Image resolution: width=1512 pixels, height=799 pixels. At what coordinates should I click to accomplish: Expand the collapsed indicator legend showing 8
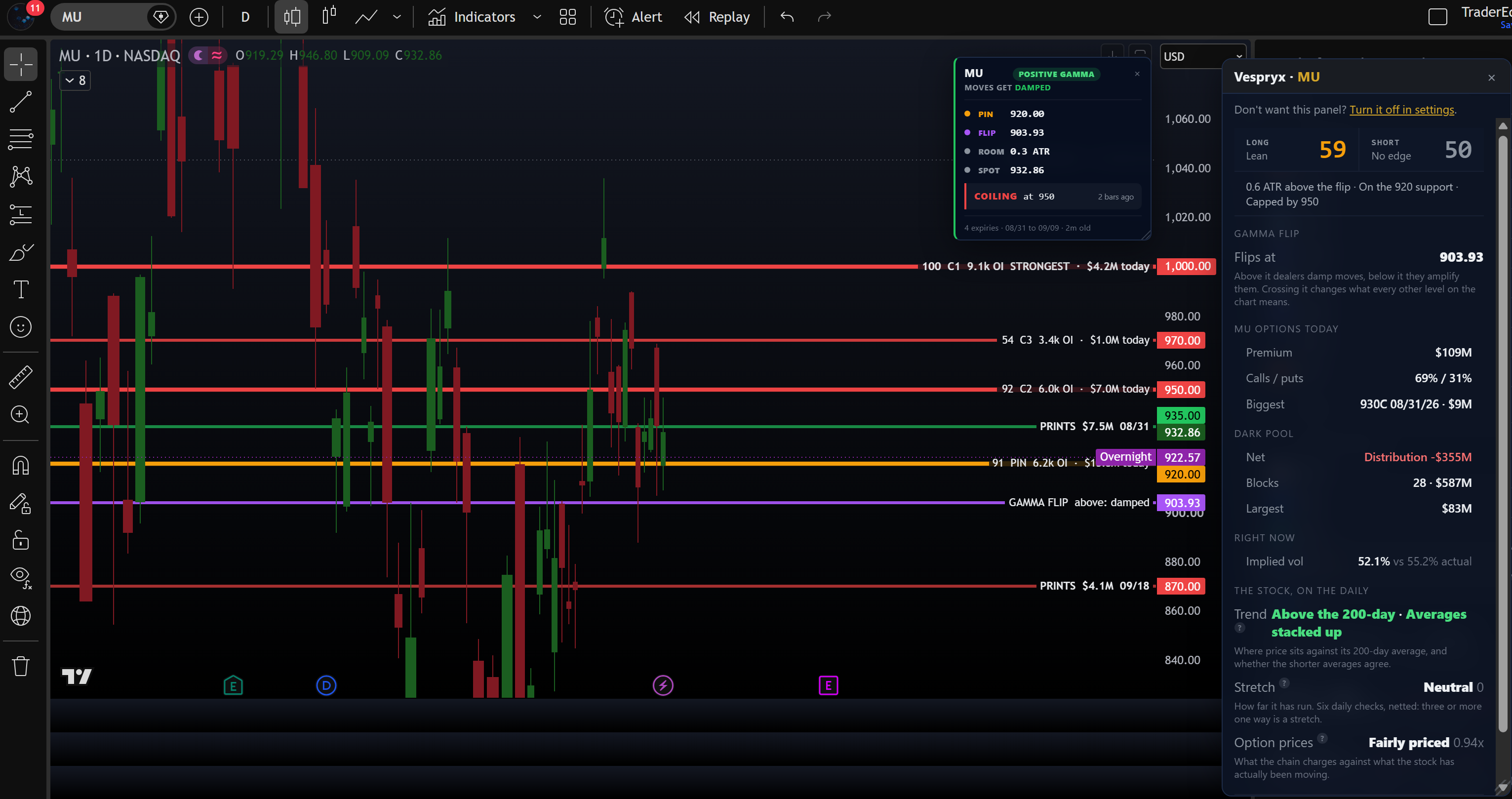(76, 80)
